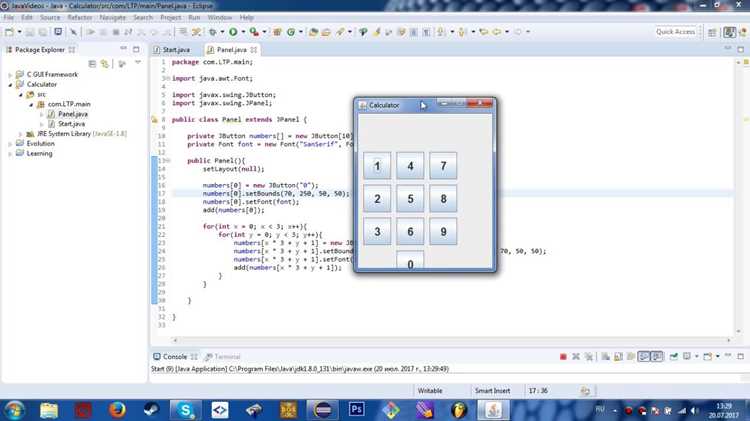Collapse All in Package Explorer toolbar
This screenshot has height=421, width=750.
[x=92, y=64]
